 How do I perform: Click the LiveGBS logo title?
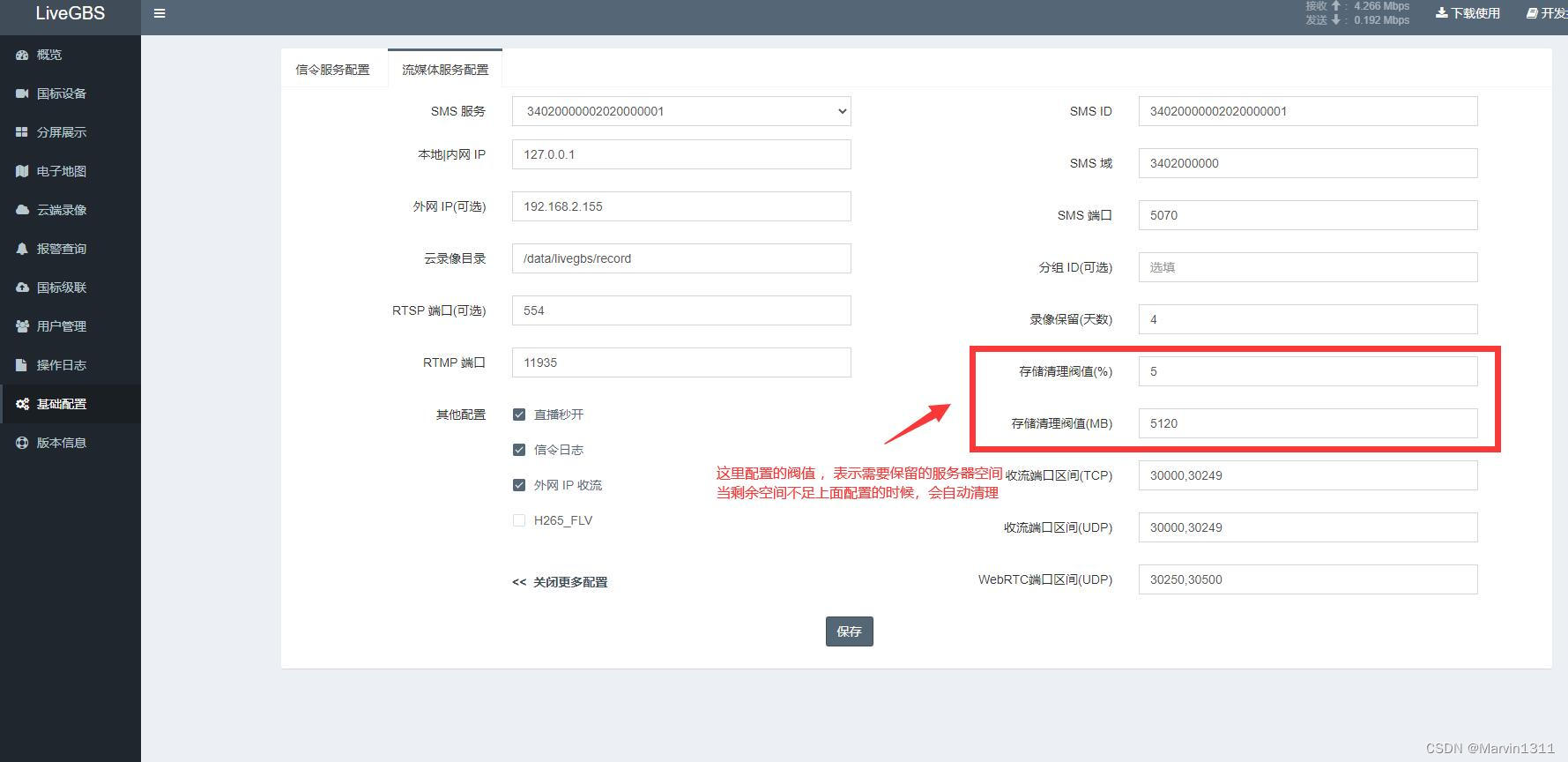point(71,13)
